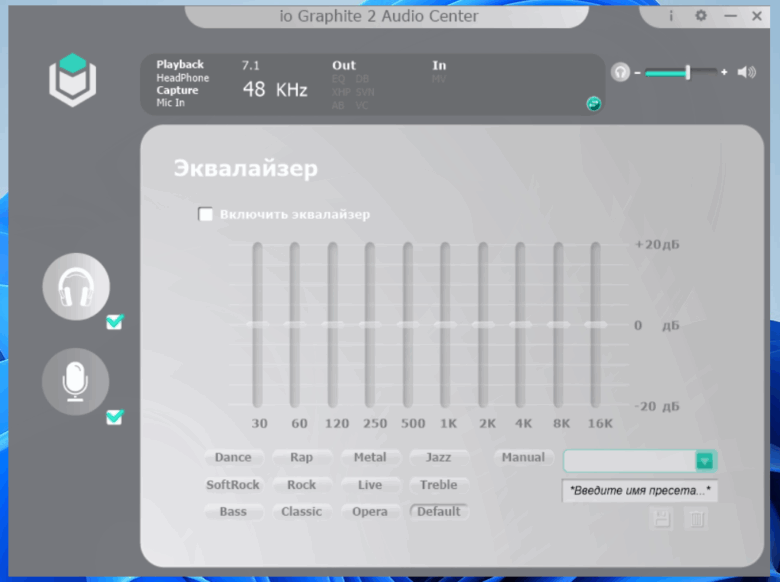
Task: Click the plus volume increase button
Action: (724, 73)
